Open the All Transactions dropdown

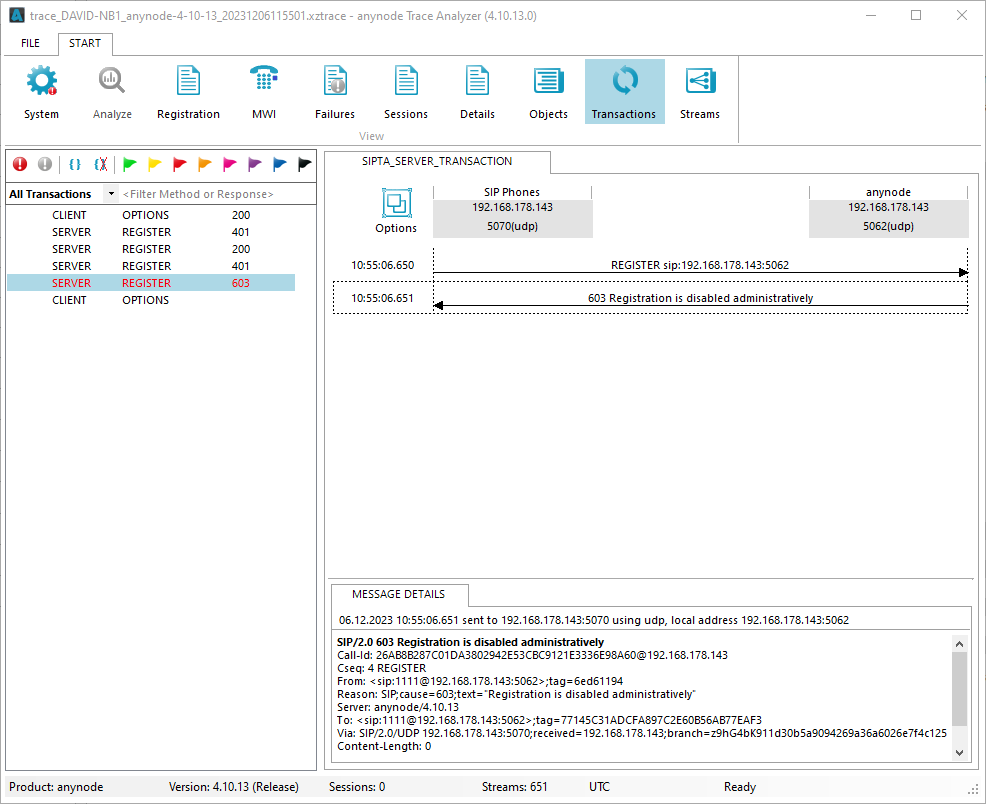coord(112,193)
